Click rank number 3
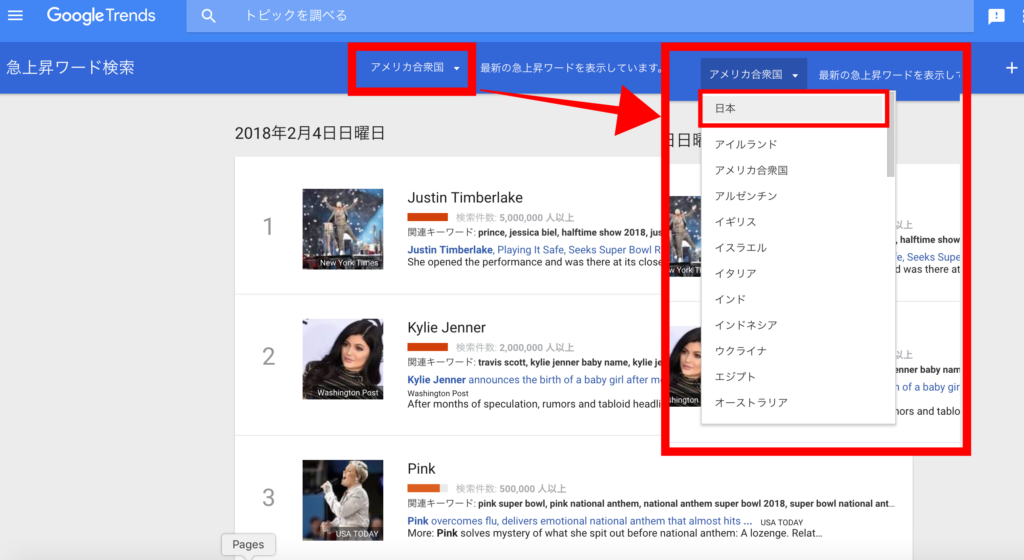 (x=268, y=498)
